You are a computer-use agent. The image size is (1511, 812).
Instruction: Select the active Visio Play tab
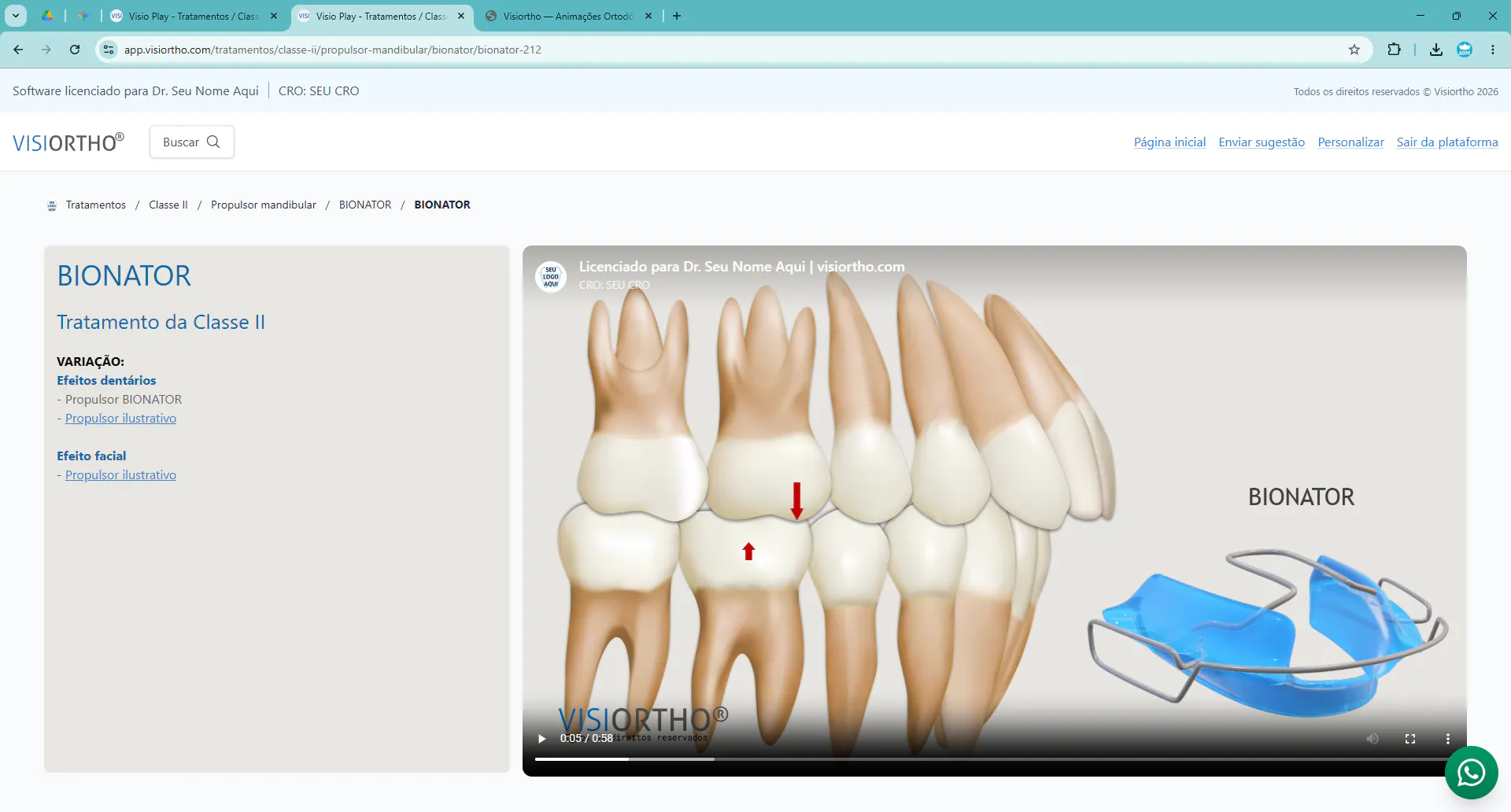click(x=382, y=16)
